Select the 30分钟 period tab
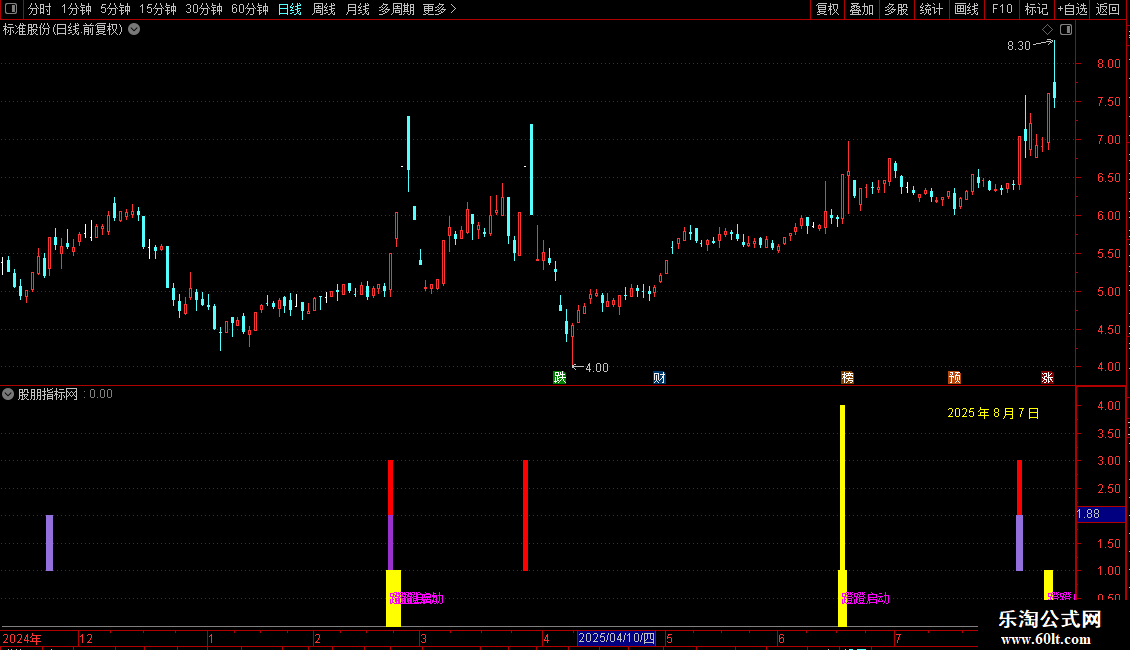 click(204, 9)
